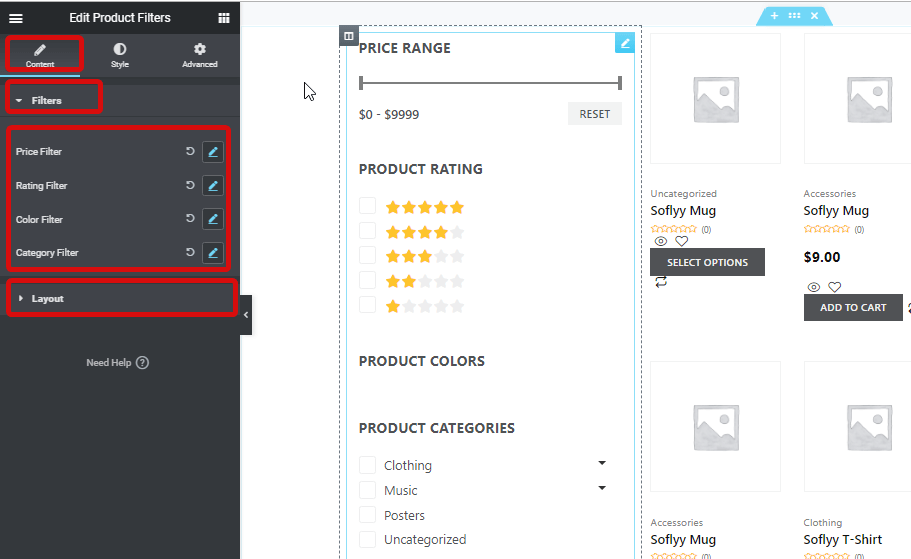Click the ADD TO CART button
The width and height of the screenshot is (911, 559).
pos(853,307)
